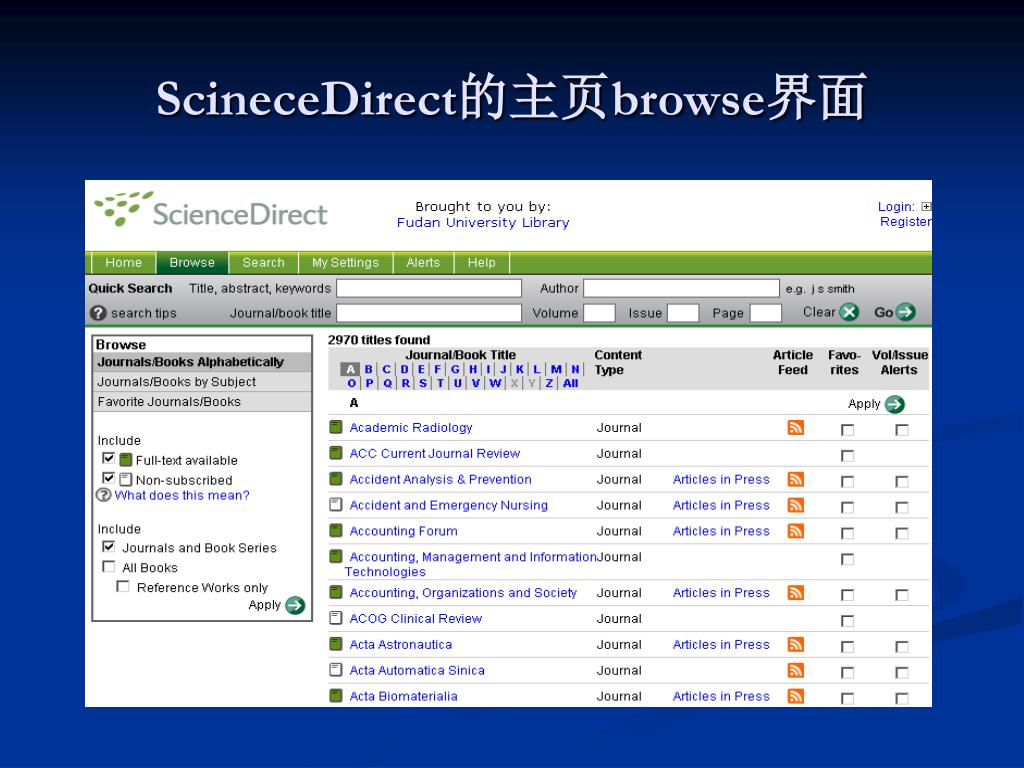Check Favorites box for Academic Radiology
Image resolution: width=1024 pixels, height=768 pixels.
tap(848, 430)
